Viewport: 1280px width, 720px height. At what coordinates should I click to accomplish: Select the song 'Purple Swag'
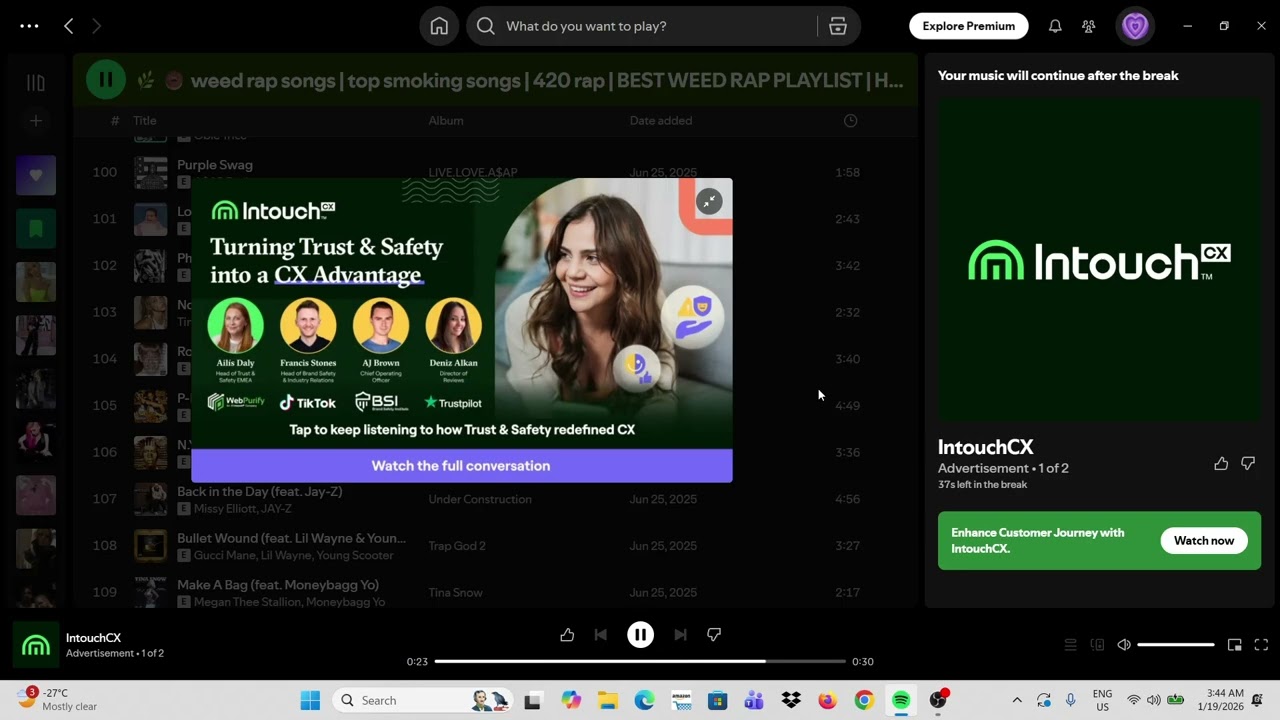(x=215, y=165)
